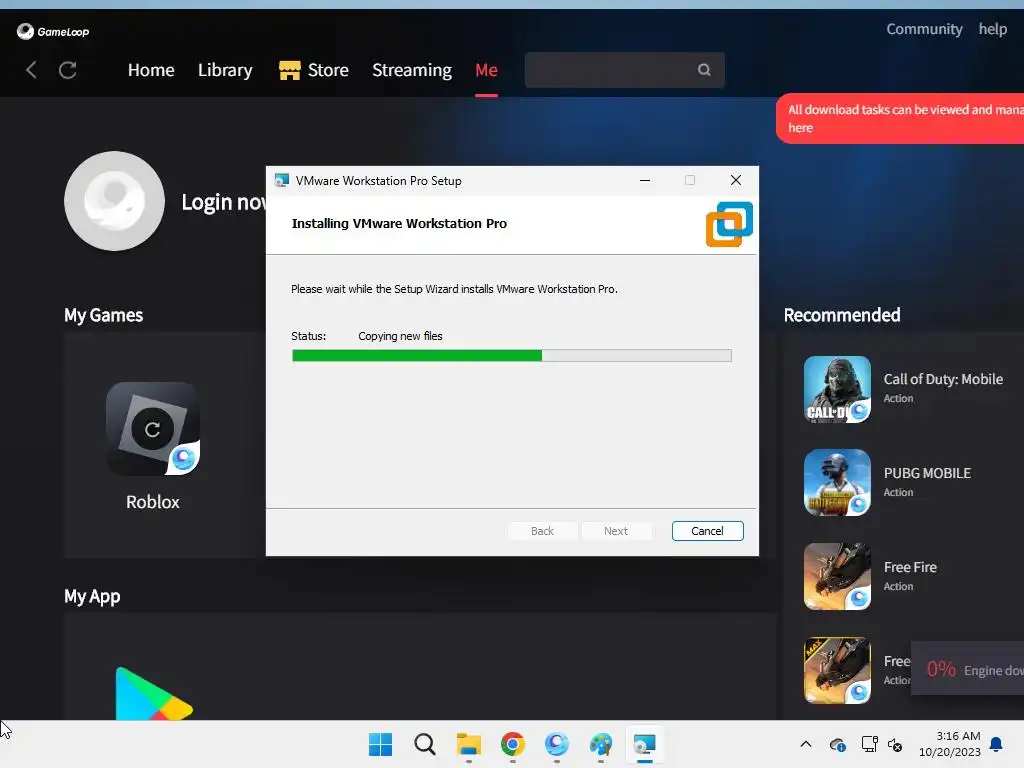Open the Community link
This screenshot has width=1024, height=768.
coord(924,29)
